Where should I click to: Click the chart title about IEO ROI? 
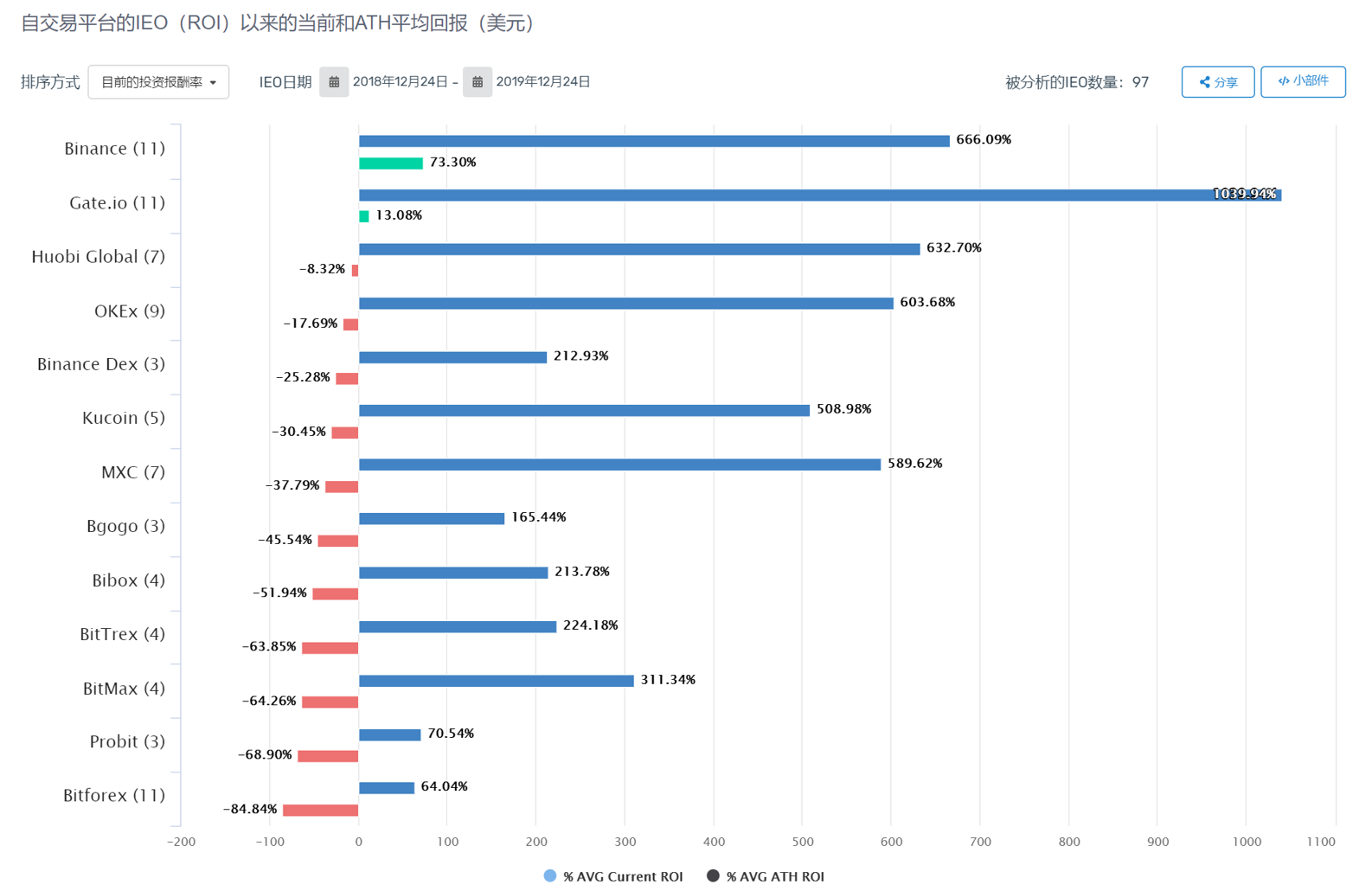pos(278,22)
